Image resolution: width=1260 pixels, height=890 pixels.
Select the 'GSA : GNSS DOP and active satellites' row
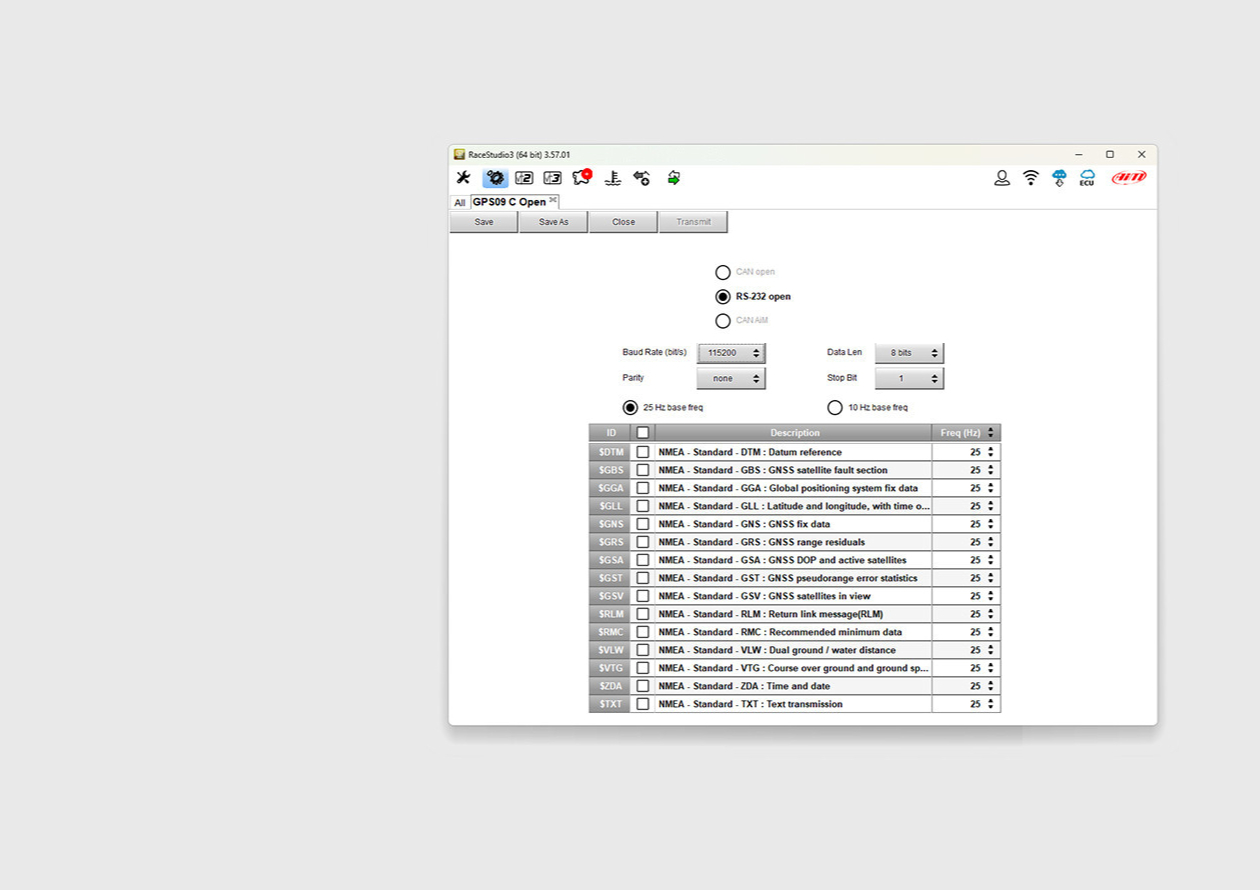coord(795,560)
